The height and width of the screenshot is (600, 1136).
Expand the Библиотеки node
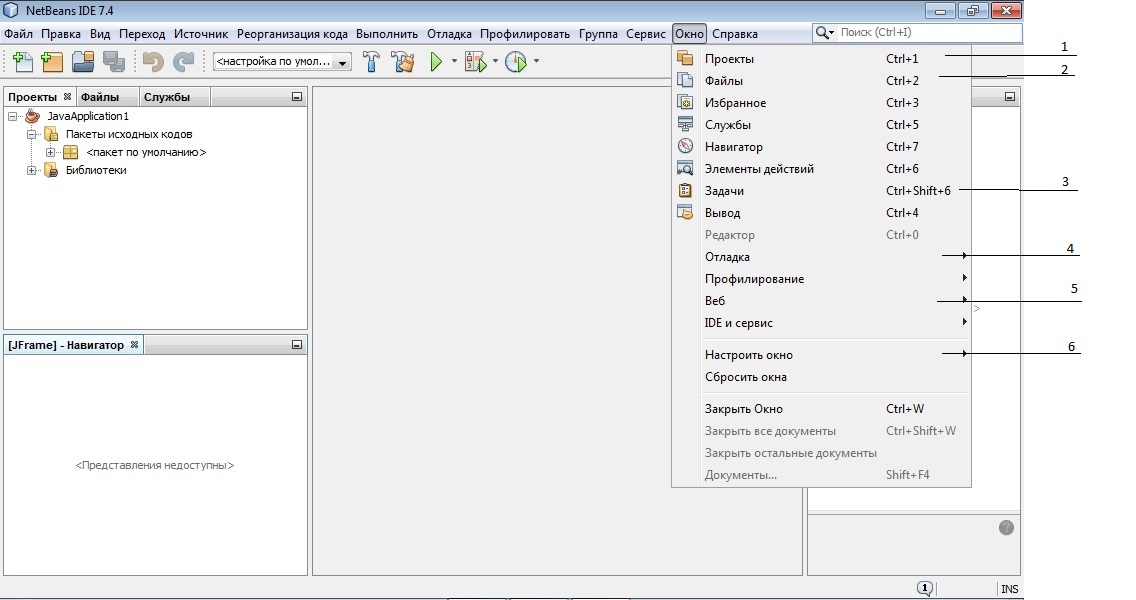pyautogui.click(x=31, y=170)
